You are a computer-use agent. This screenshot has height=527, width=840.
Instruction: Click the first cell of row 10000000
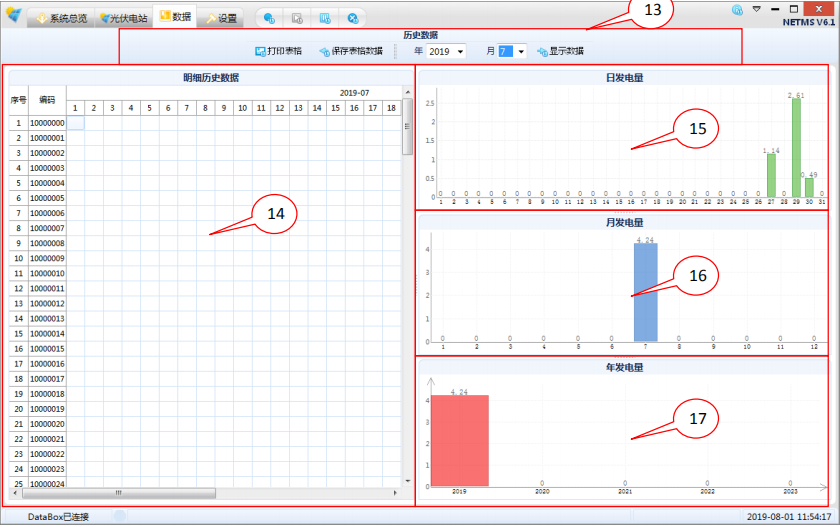pyautogui.click(x=75, y=123)
